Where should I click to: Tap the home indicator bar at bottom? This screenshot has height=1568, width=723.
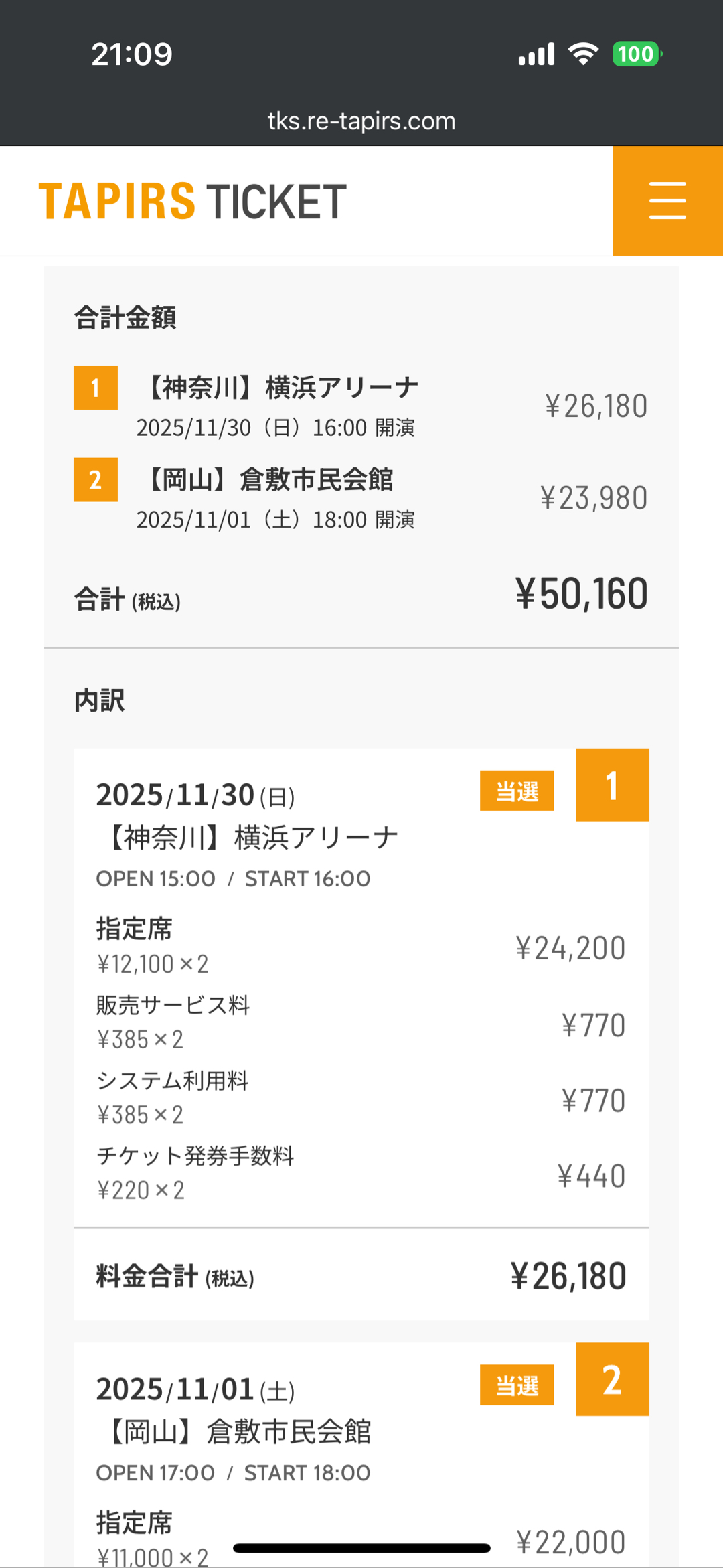pyautogui.click(x=361, y=1548)
